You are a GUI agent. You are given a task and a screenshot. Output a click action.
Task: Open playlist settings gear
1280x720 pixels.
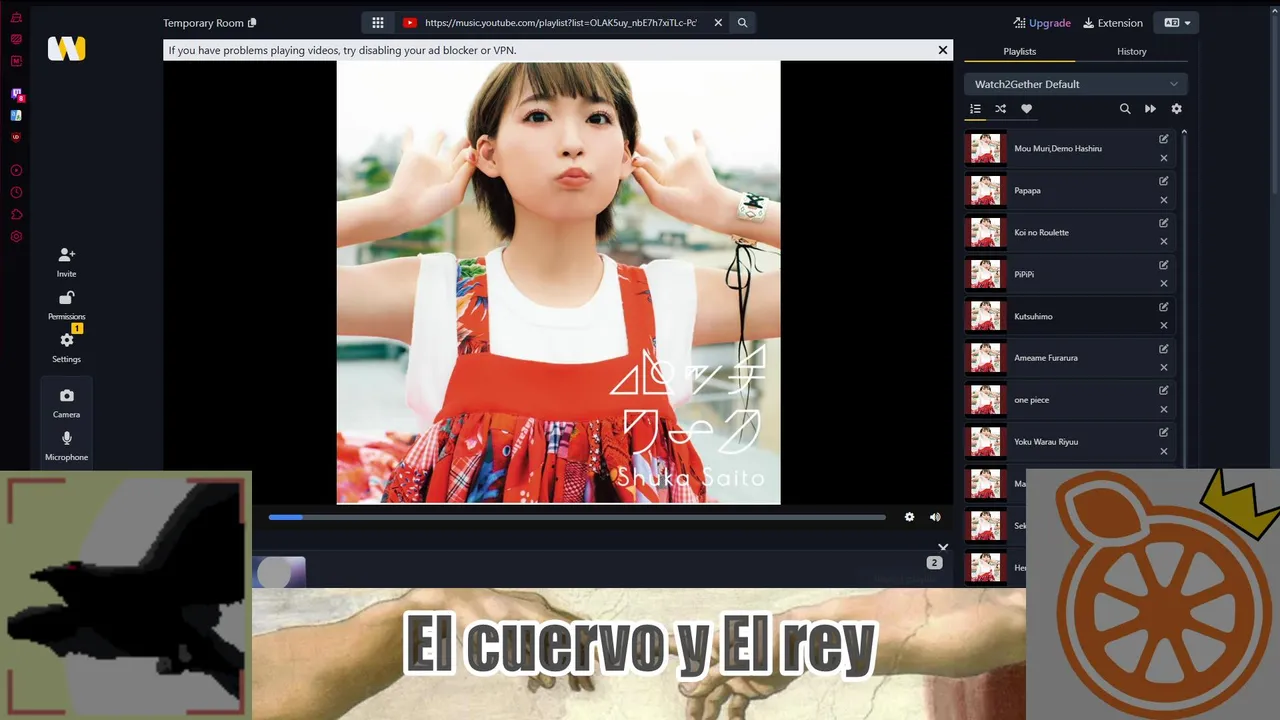(x=1176, y=109)
